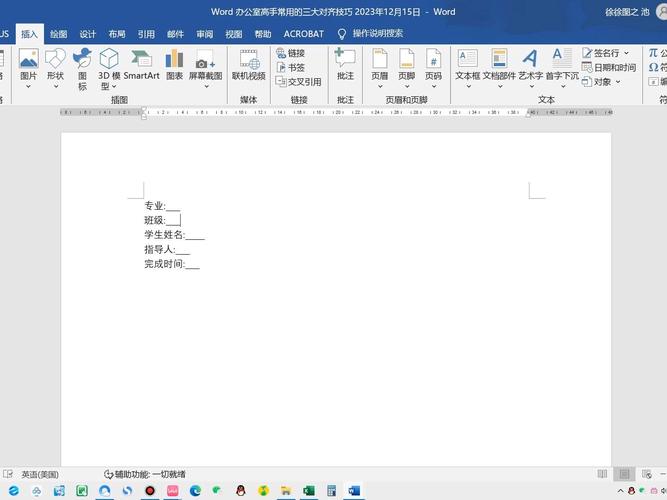Open the ACROBAT tab
The width and height of the screenshot is (667, 500).
point(304,34)
